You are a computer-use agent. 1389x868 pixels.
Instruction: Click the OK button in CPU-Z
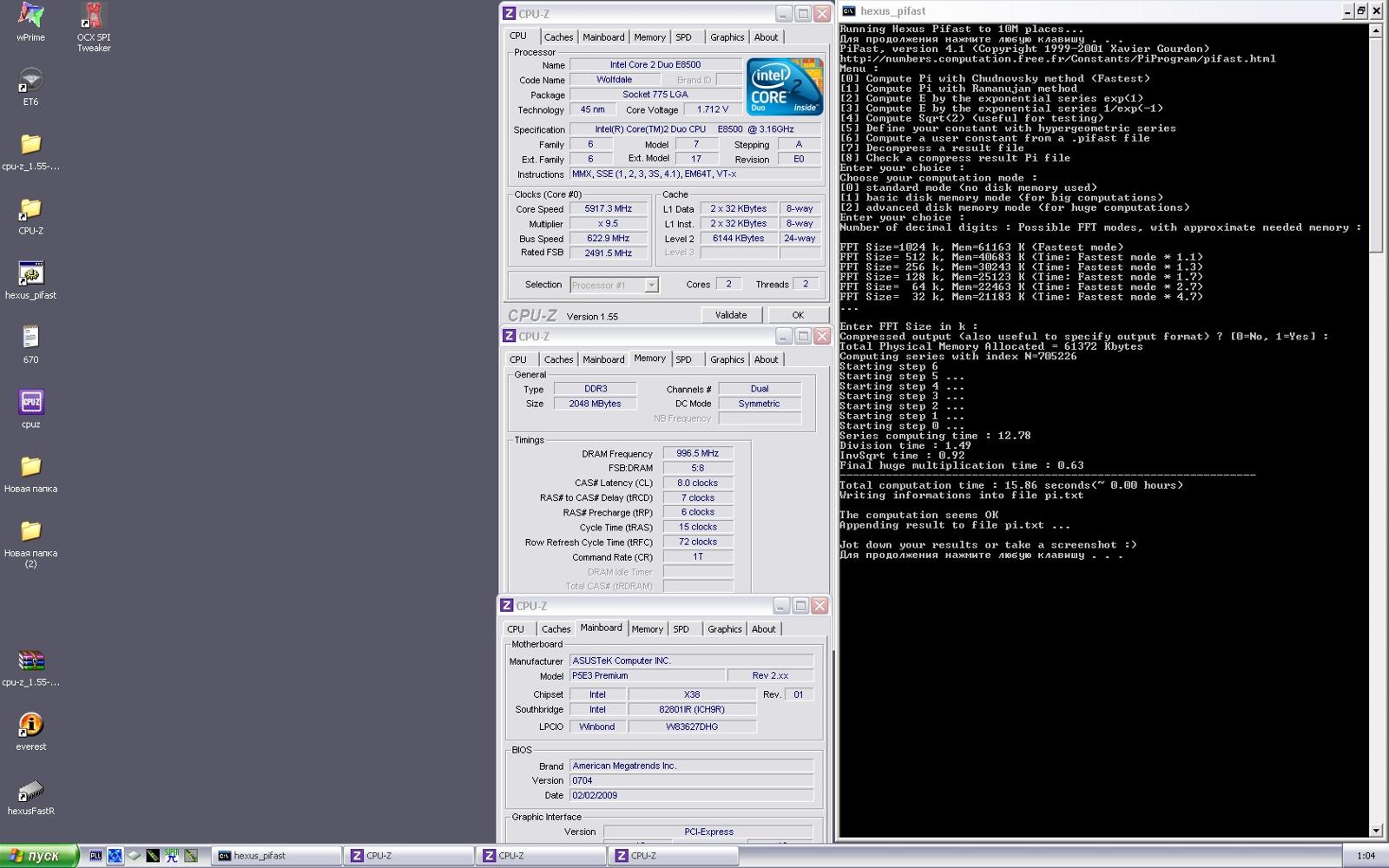[798, 315]
